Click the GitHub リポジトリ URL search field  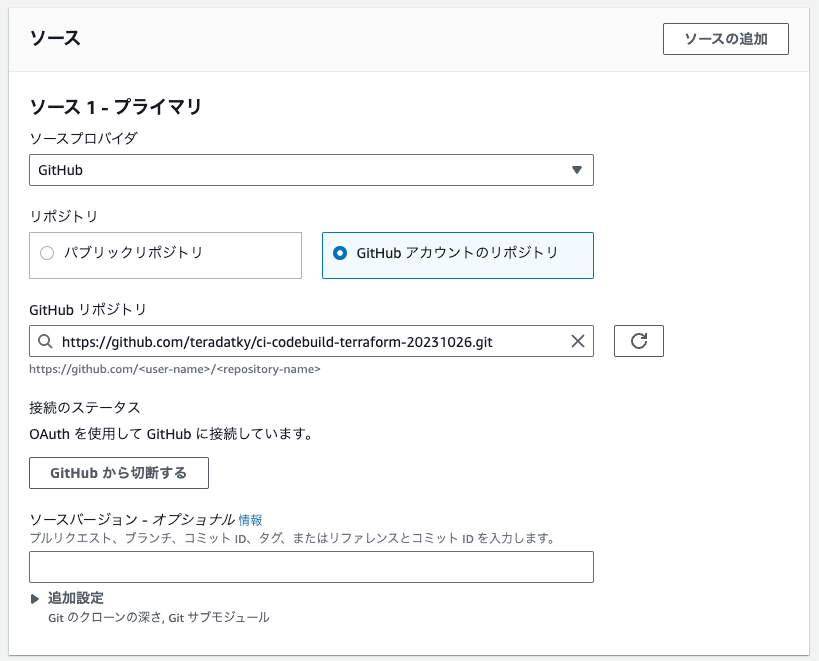311,341
